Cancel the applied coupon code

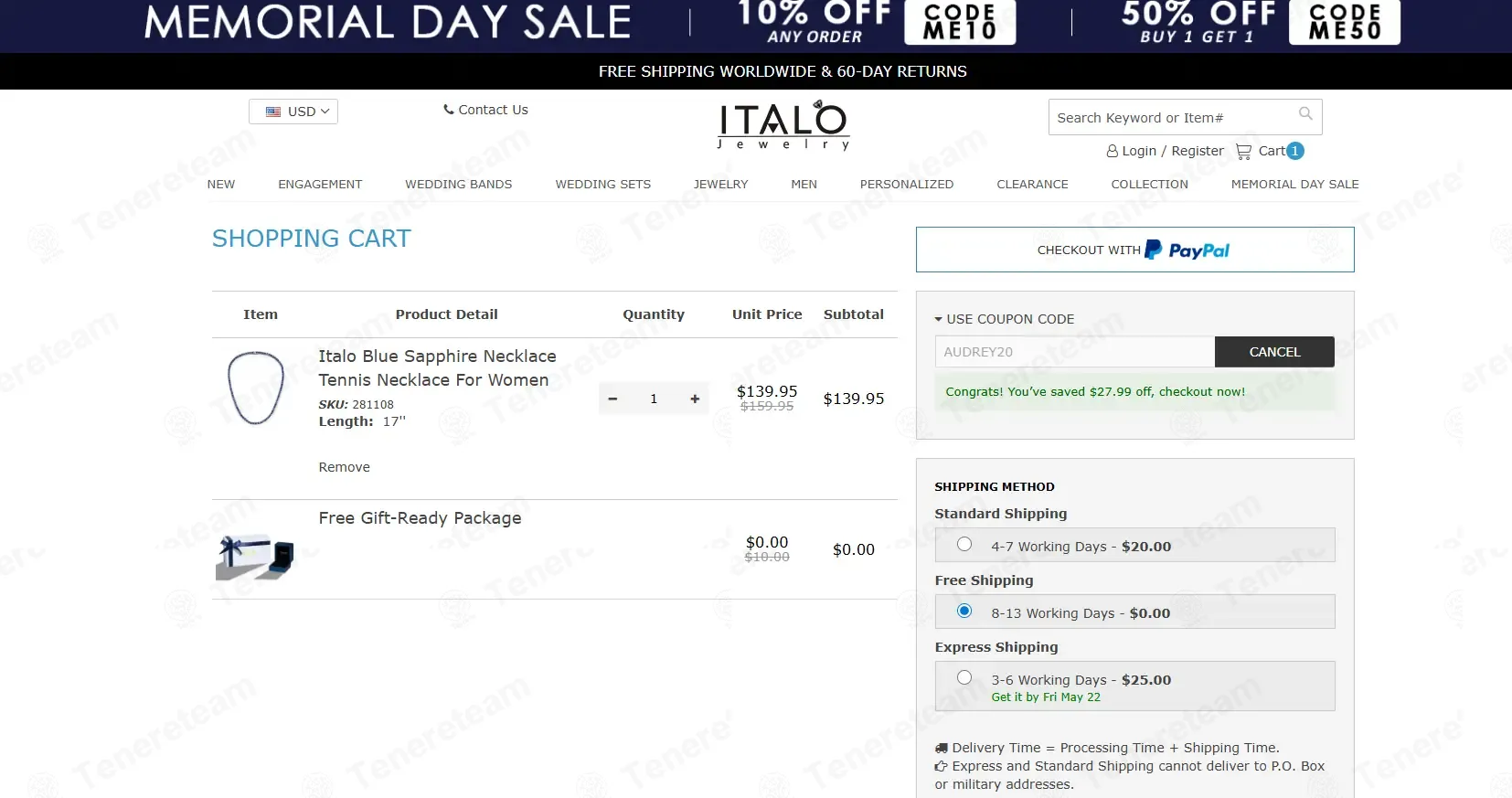1274,352
